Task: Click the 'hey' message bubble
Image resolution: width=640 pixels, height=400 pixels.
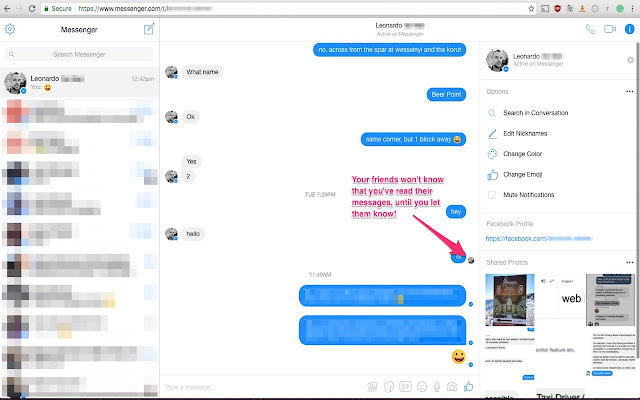Action: click(456, 211)
